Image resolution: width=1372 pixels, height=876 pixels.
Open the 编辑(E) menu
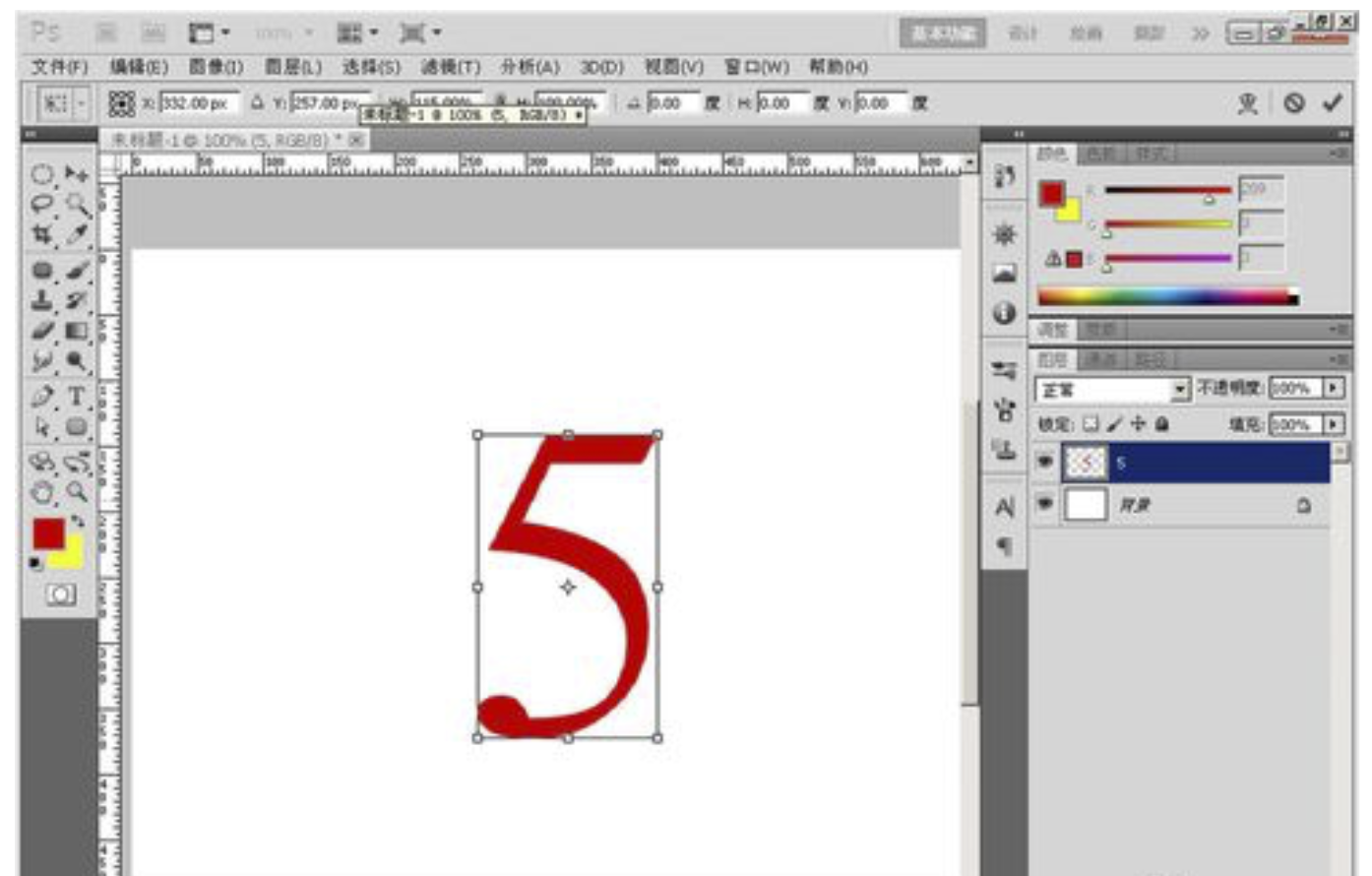(x=139, y=66)
